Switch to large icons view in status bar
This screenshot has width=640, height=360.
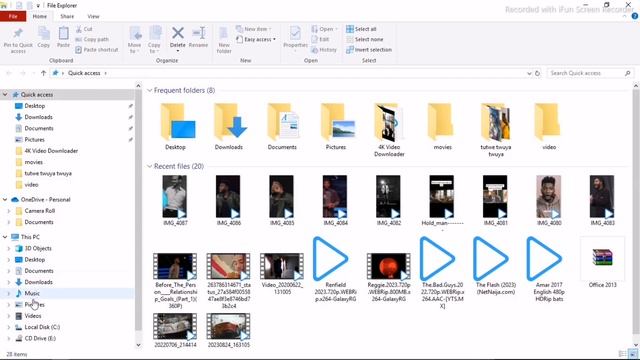click(x=633, y=354)
